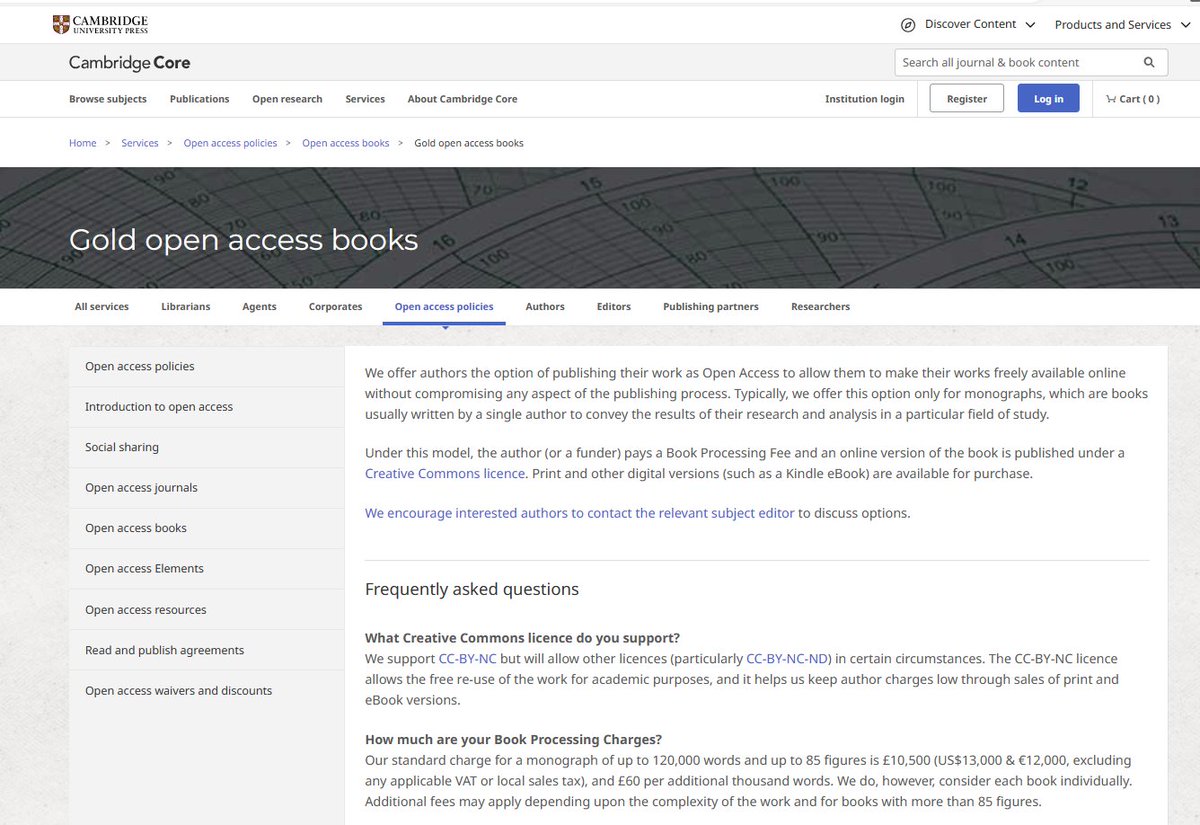Switch to the Publishing partners tab
The image size is (1200, 825).
(x=711, y=307)
